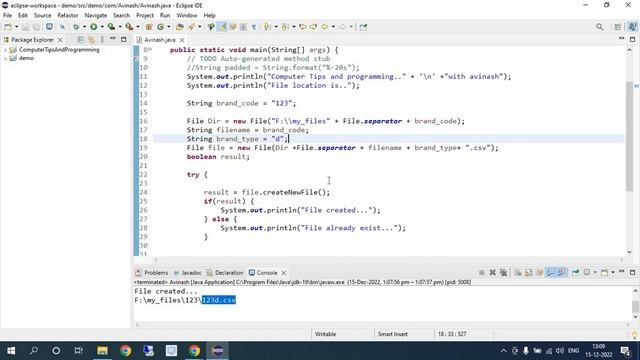Image resolution: width=640 pixels, height=360 pixels.
Task: Open the Window menu
Action: [x=187, y=16]
